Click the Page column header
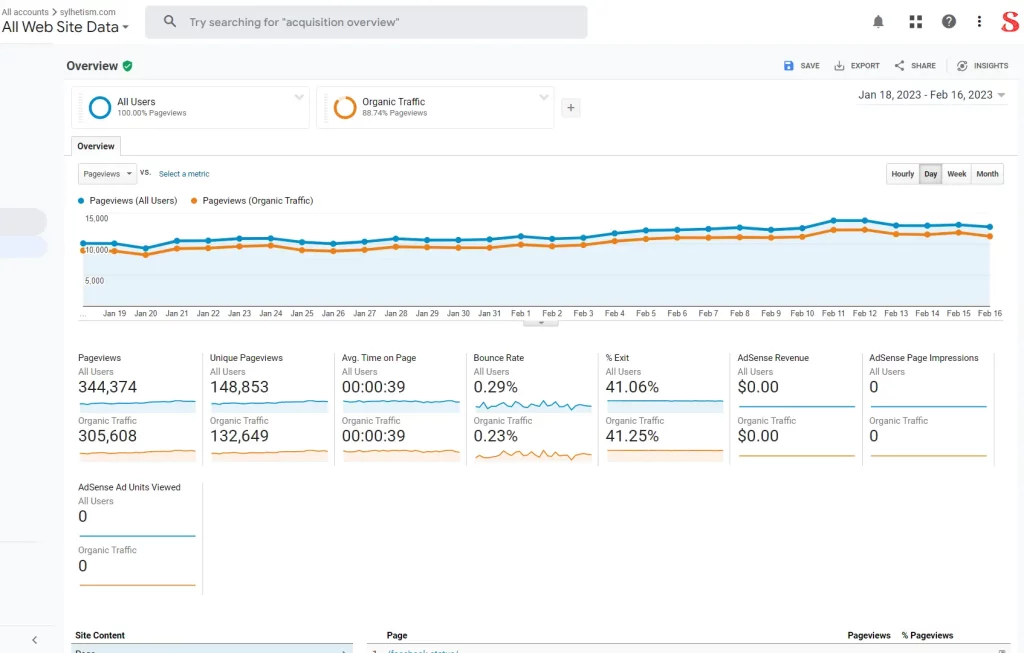Viewport: 1024px width, 653px height. click(397, 635)
